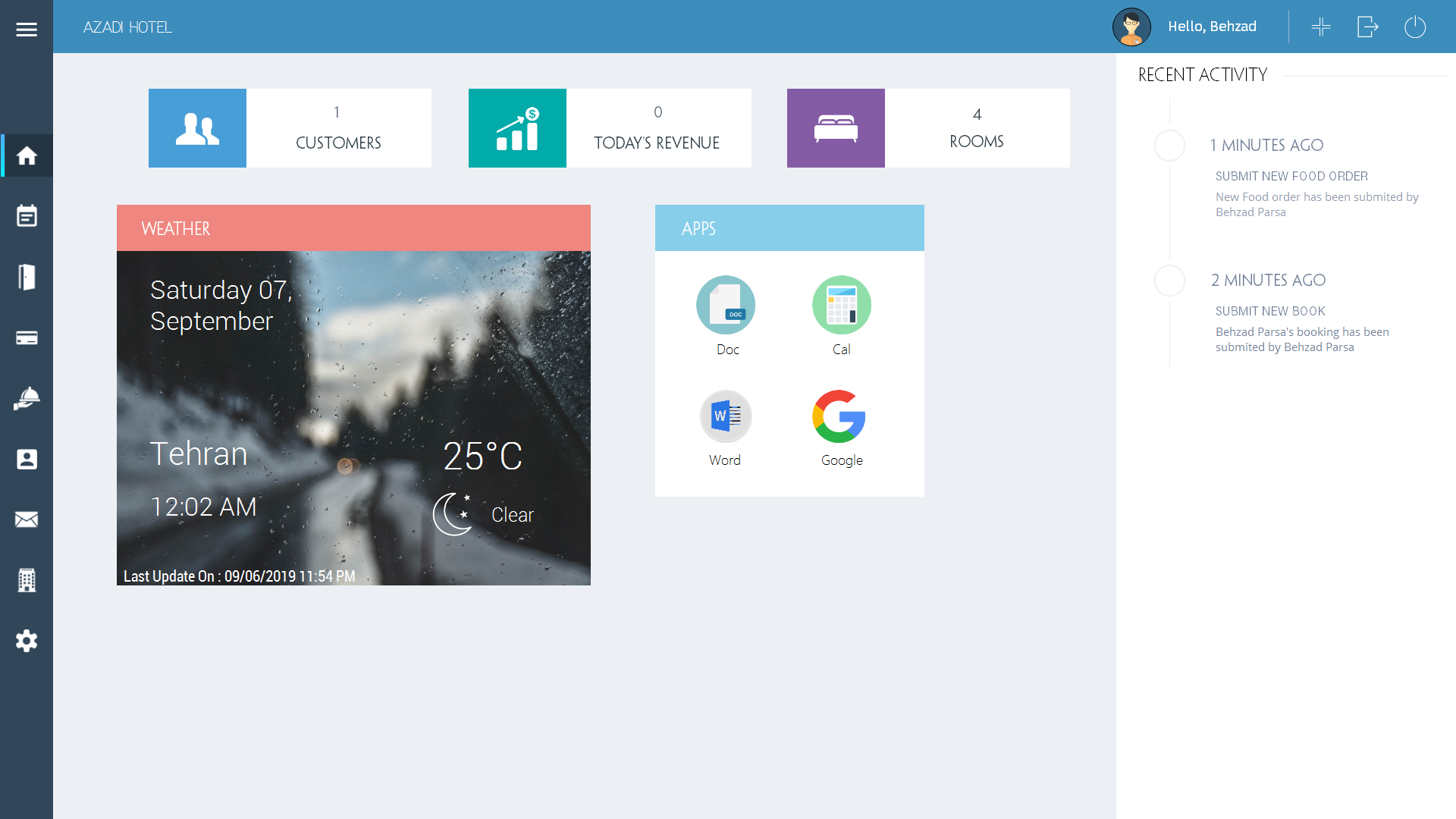Click the logout exit icon
Image resolution: width=1456 pixels, height=819 pixels.
pos(1367,27)
